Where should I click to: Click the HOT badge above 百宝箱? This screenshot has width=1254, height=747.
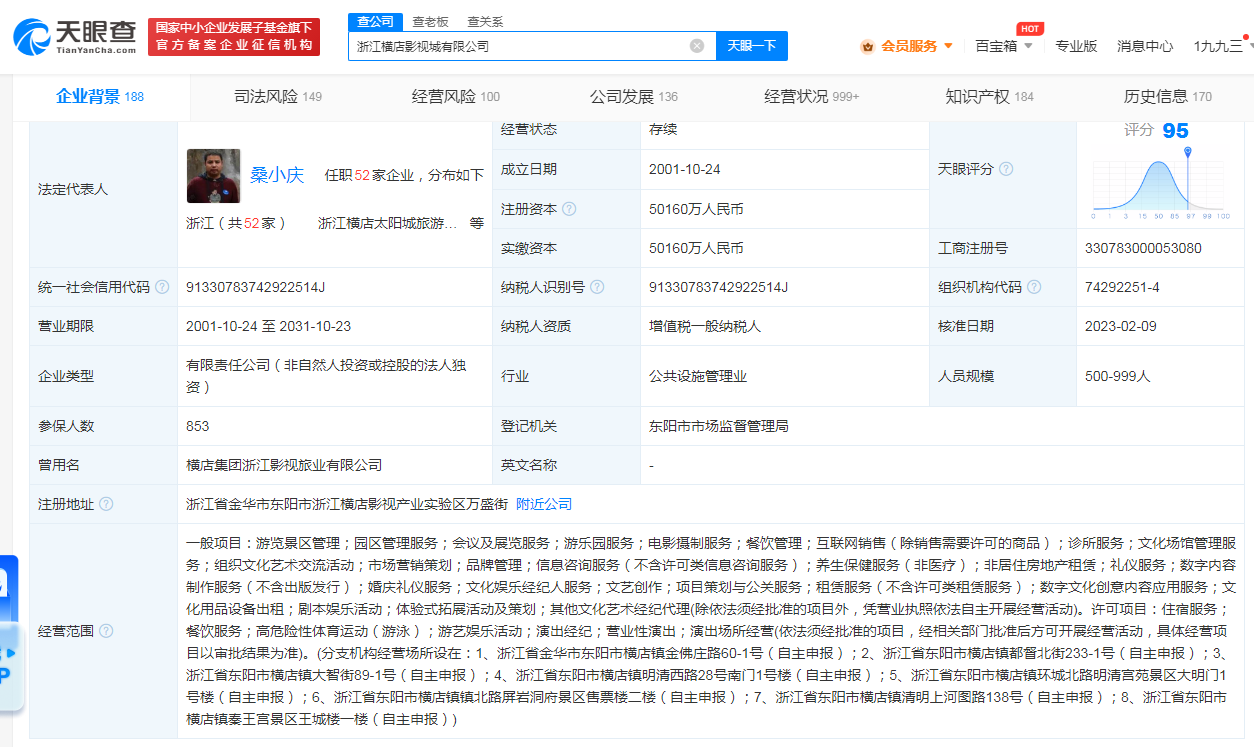(x=1030, y=28)
